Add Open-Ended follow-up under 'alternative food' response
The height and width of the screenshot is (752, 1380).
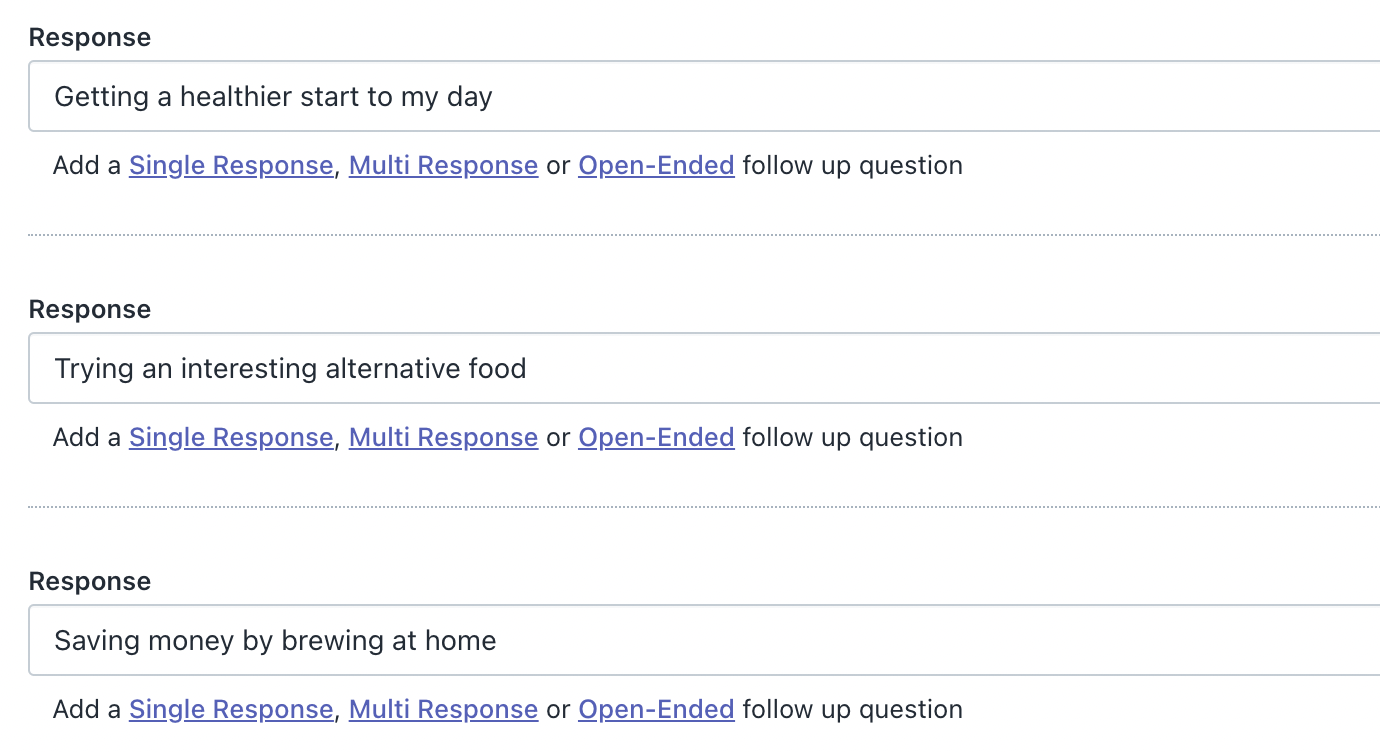click(x=656, y=438)
